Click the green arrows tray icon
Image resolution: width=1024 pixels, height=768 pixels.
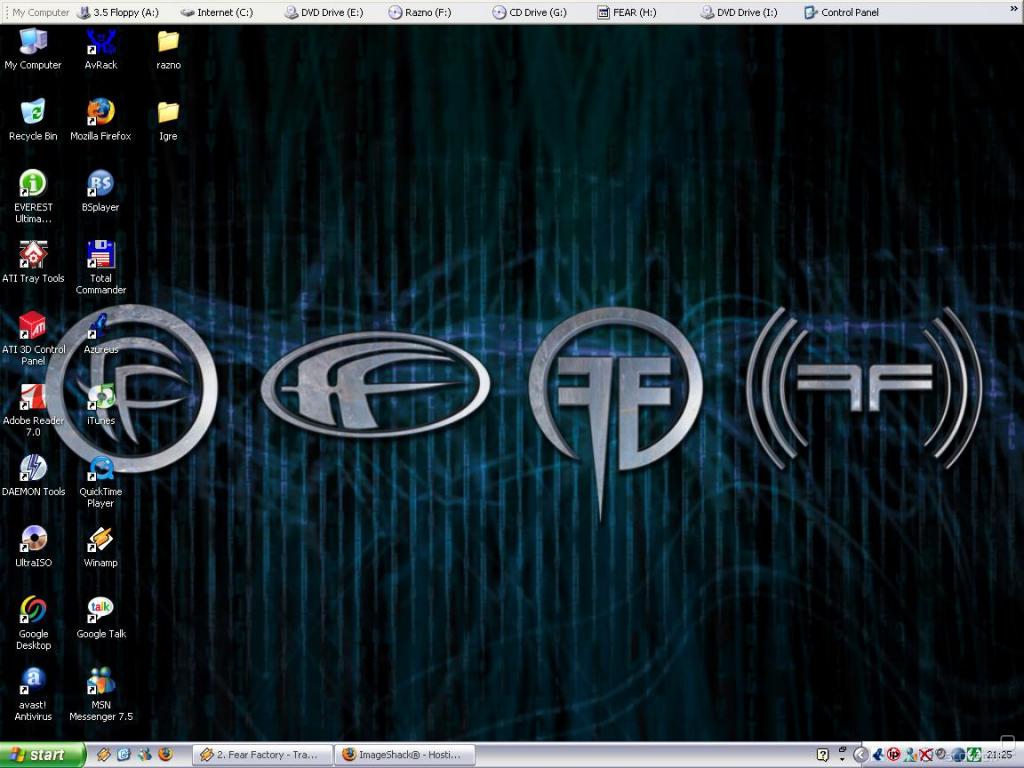pos(974,755)
